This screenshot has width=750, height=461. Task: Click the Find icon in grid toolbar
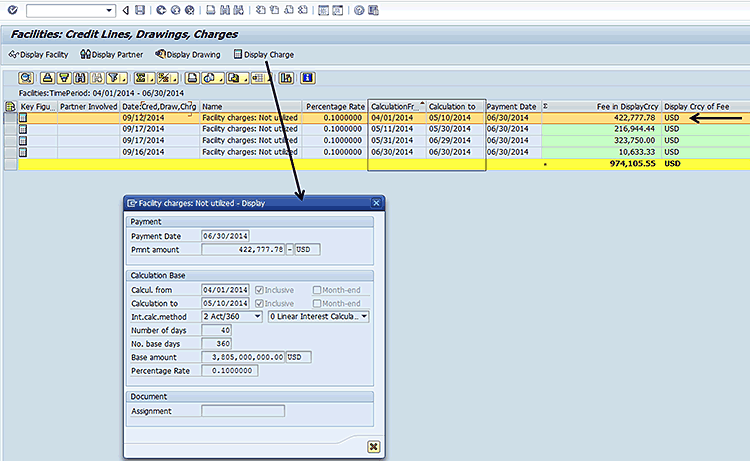point(80,78)
